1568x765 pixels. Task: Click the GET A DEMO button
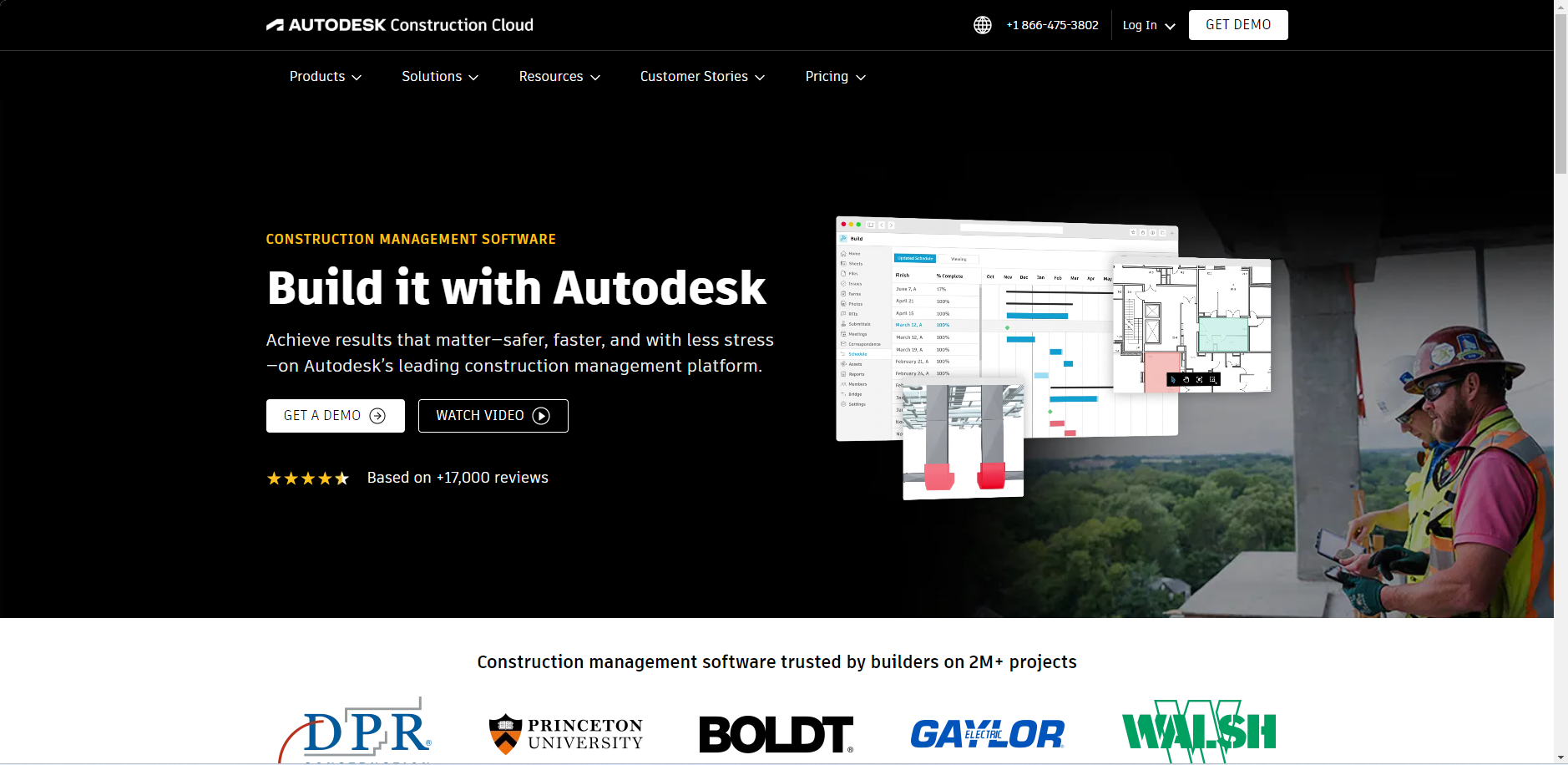point(336,416)
